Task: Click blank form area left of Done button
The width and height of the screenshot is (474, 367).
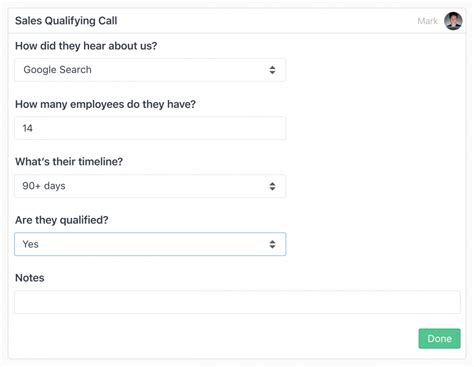Action: click(x=213, y=339)
